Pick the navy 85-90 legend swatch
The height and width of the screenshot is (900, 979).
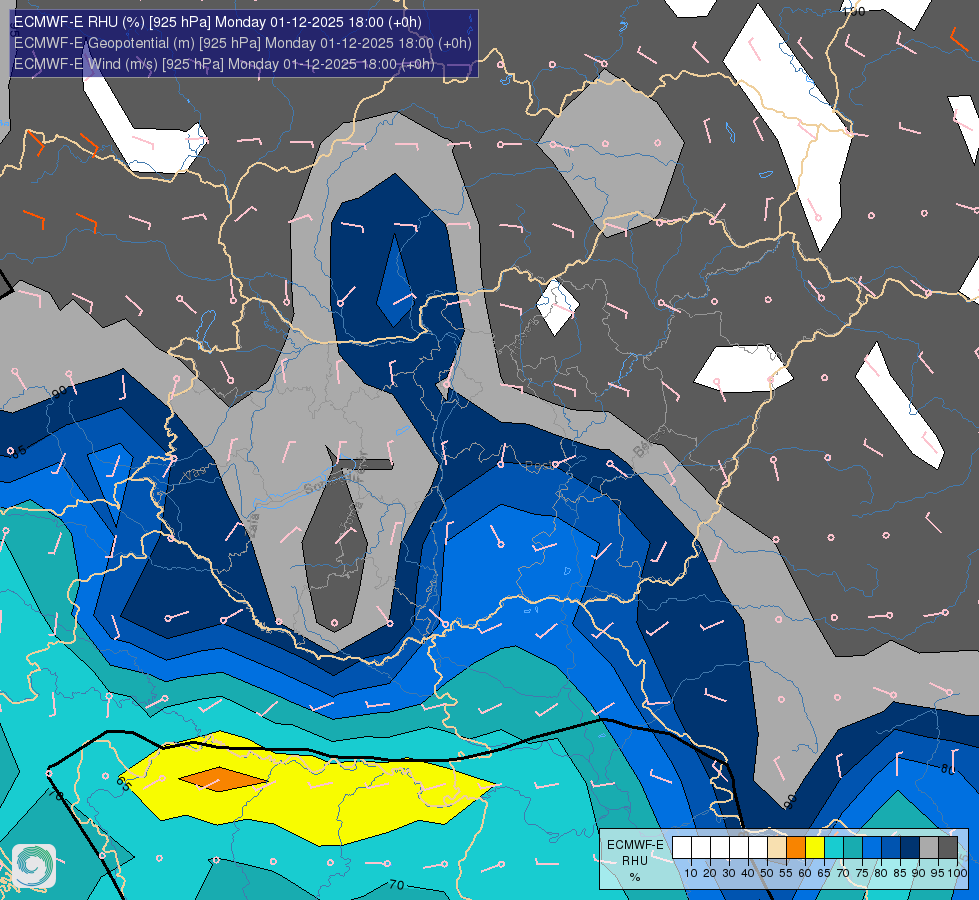pyautogui.click(x=910, y=847)
